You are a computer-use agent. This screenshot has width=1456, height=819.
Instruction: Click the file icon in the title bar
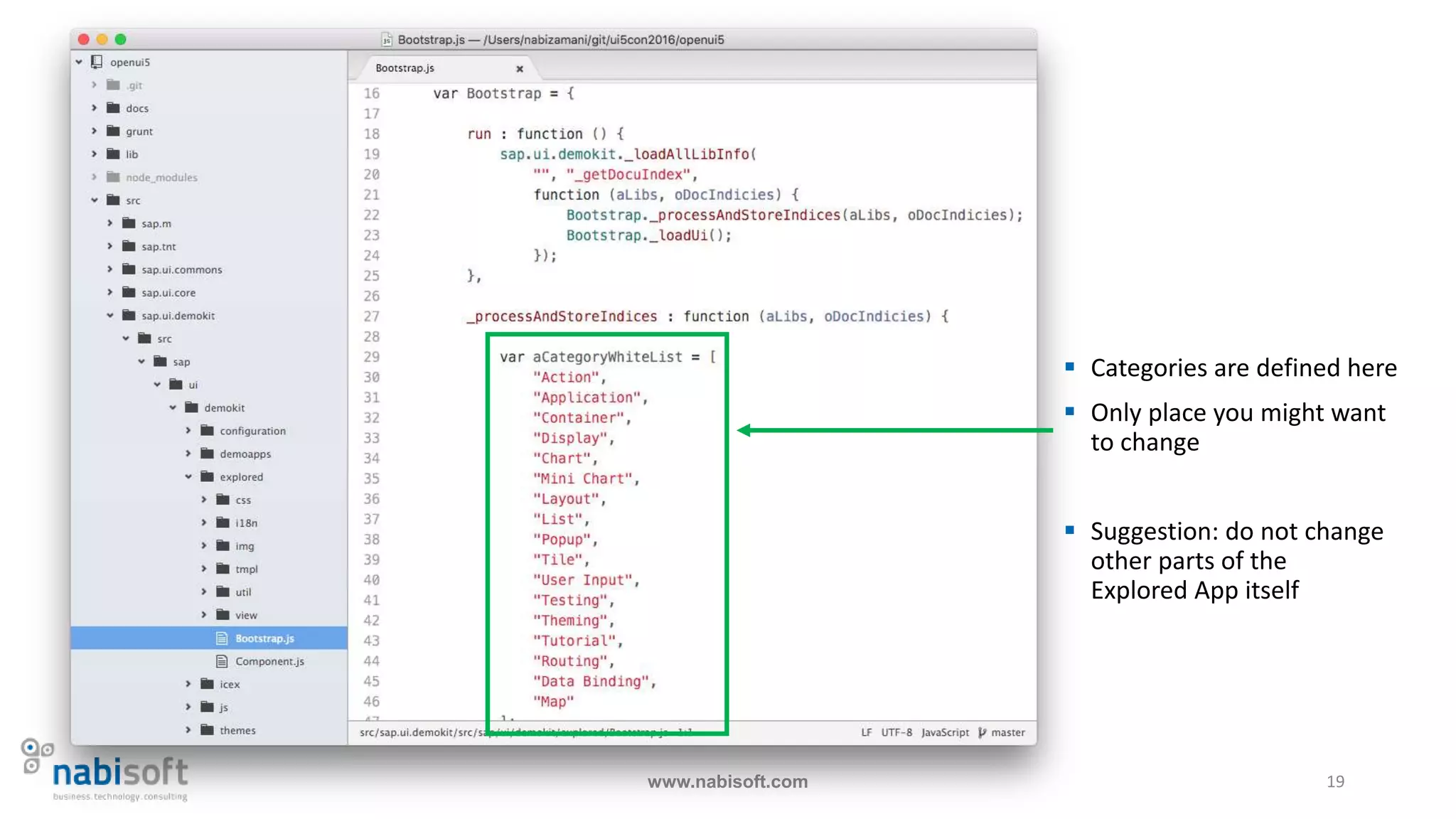pyautogui.click(x=387, y=40)
